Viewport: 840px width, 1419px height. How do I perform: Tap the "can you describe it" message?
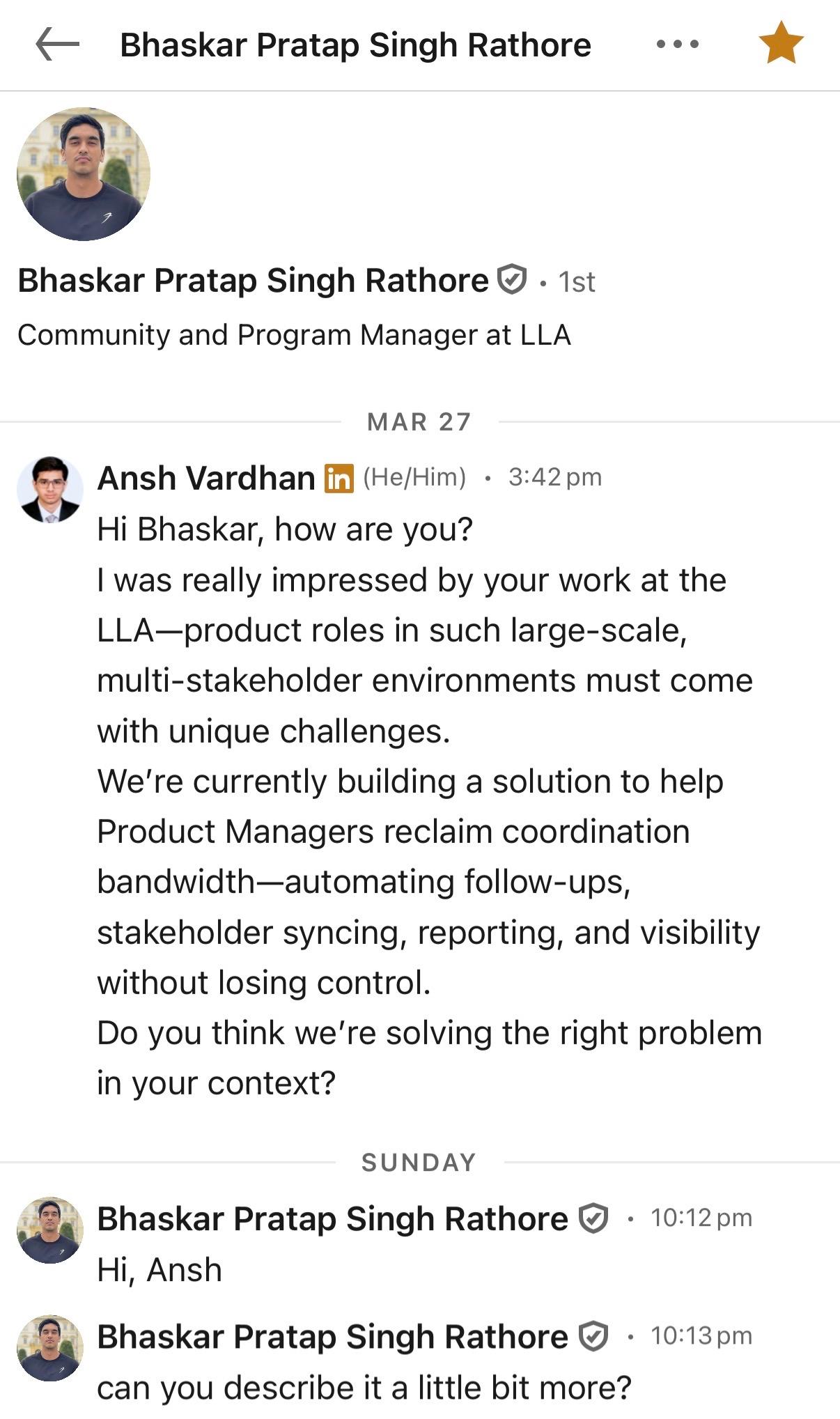coord(364,1388)
